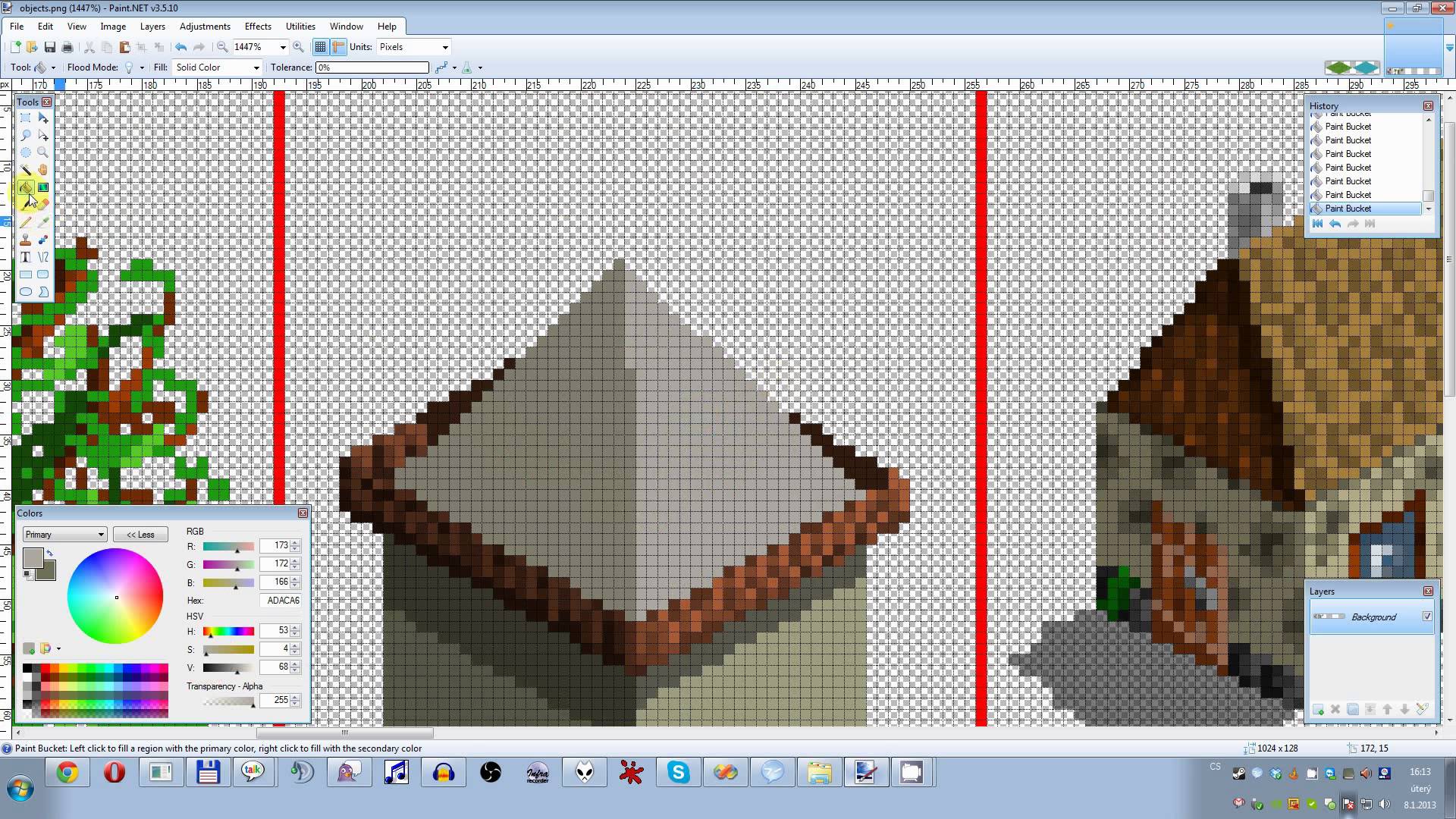Screen dimensions: 1456x819
Task: Expand the Fill type dropdown
Action: (255, 67)
